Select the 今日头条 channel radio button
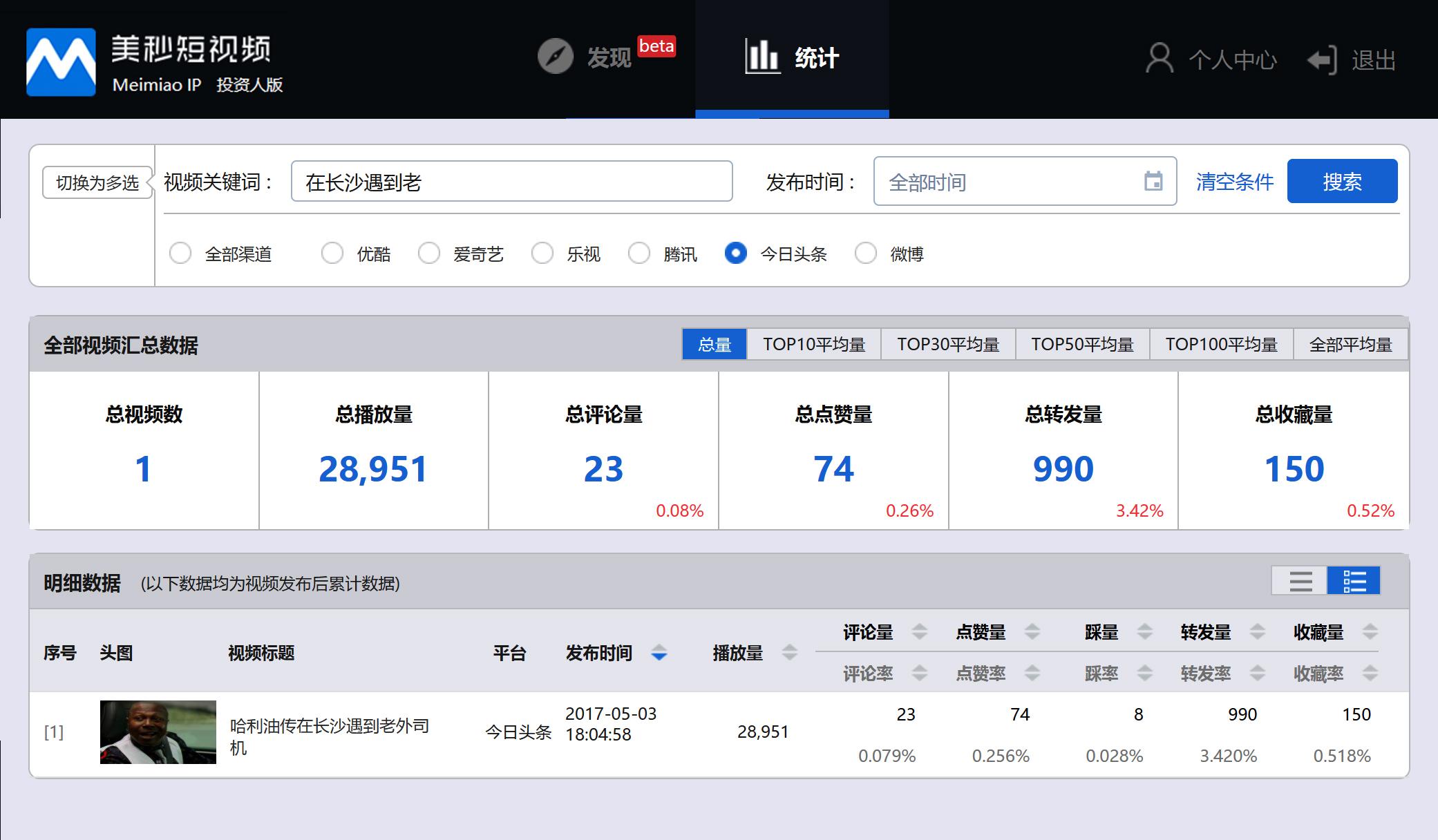The height and width of the screenshot is (840, 1438). pyautogui.click(x=735, y=254)
